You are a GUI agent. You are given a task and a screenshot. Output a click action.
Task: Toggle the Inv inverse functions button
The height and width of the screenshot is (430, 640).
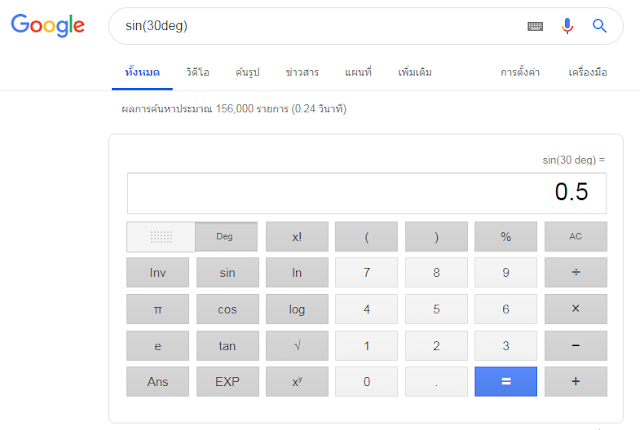click(158, 273)
